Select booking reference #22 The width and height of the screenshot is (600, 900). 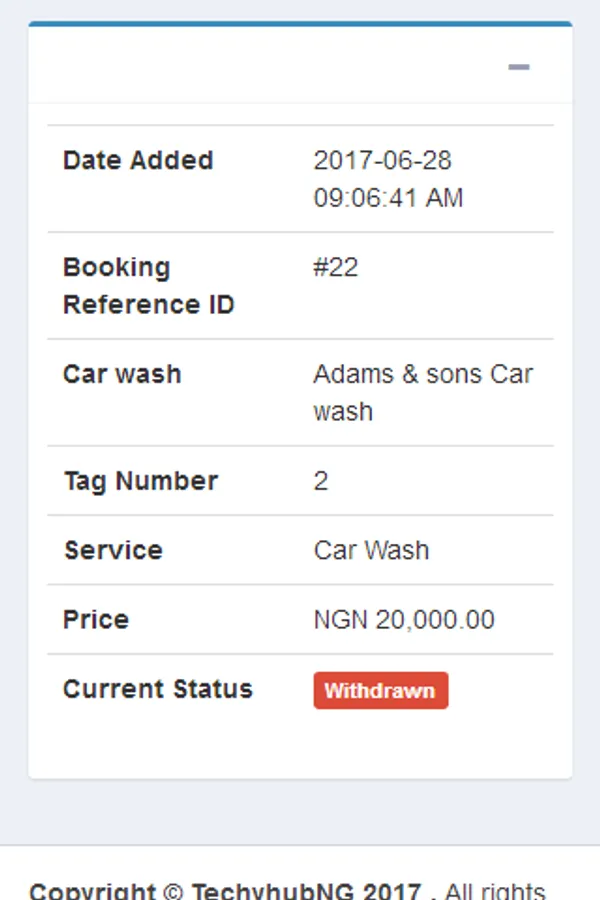[x=335, y=267]
